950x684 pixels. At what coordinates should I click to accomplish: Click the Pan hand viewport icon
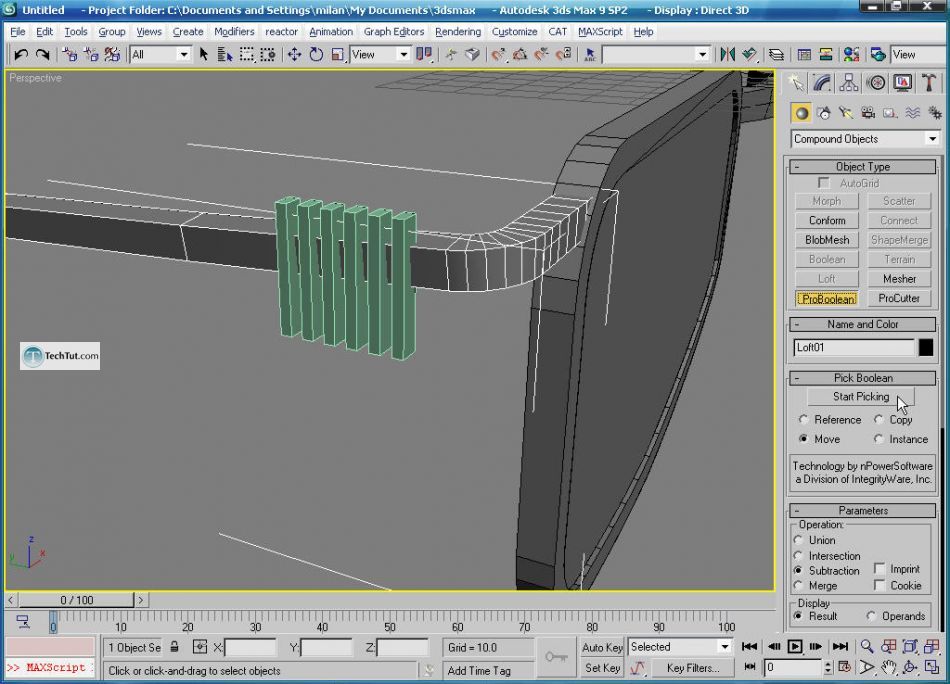(x=888, y=667)
